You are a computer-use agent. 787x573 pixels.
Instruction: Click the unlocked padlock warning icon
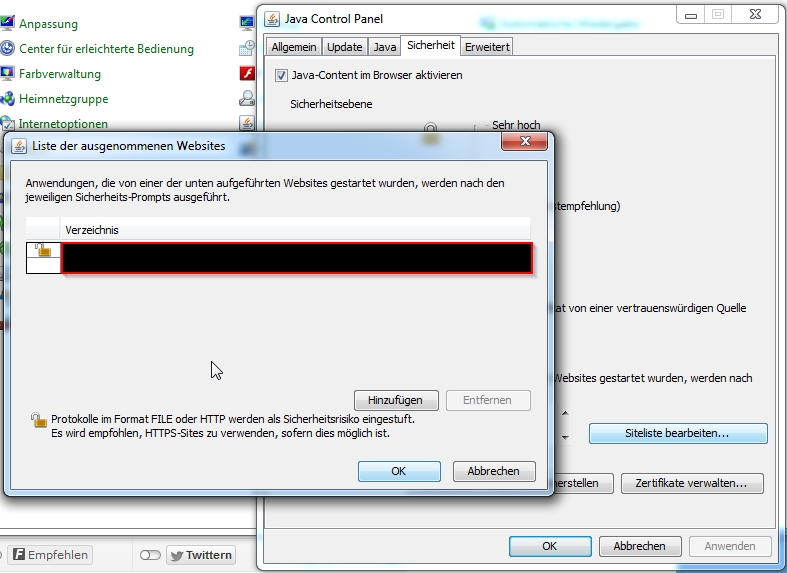[x=39, y=420]
